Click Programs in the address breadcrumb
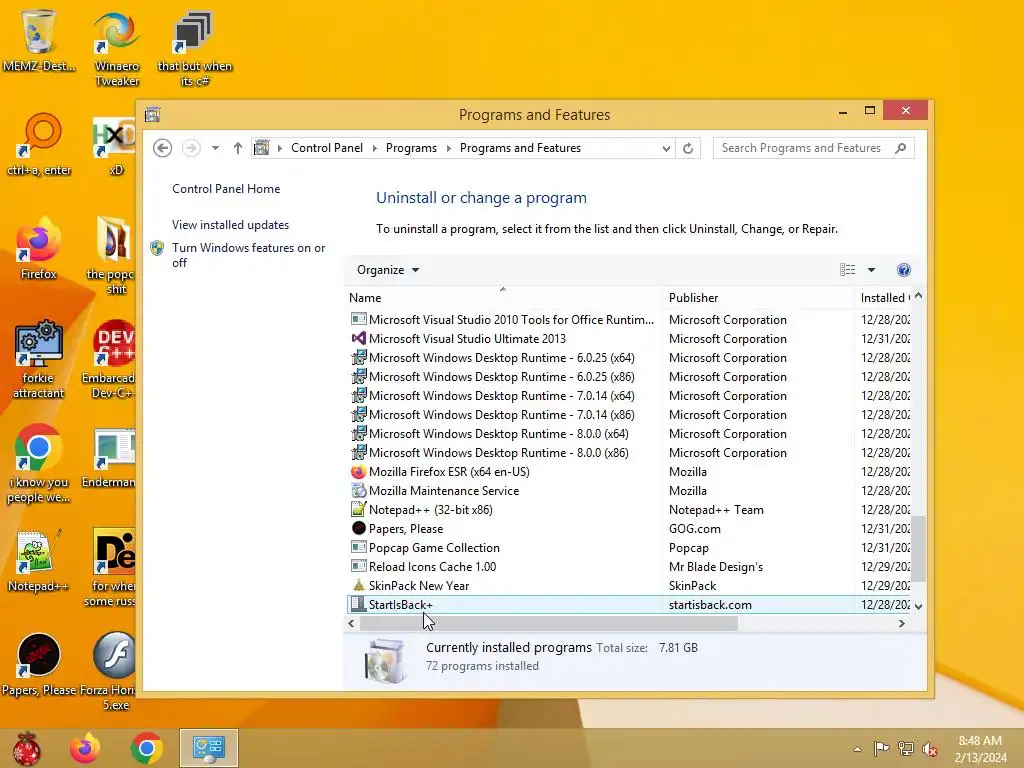This screenshot has height=768, width=1024. 411,148
